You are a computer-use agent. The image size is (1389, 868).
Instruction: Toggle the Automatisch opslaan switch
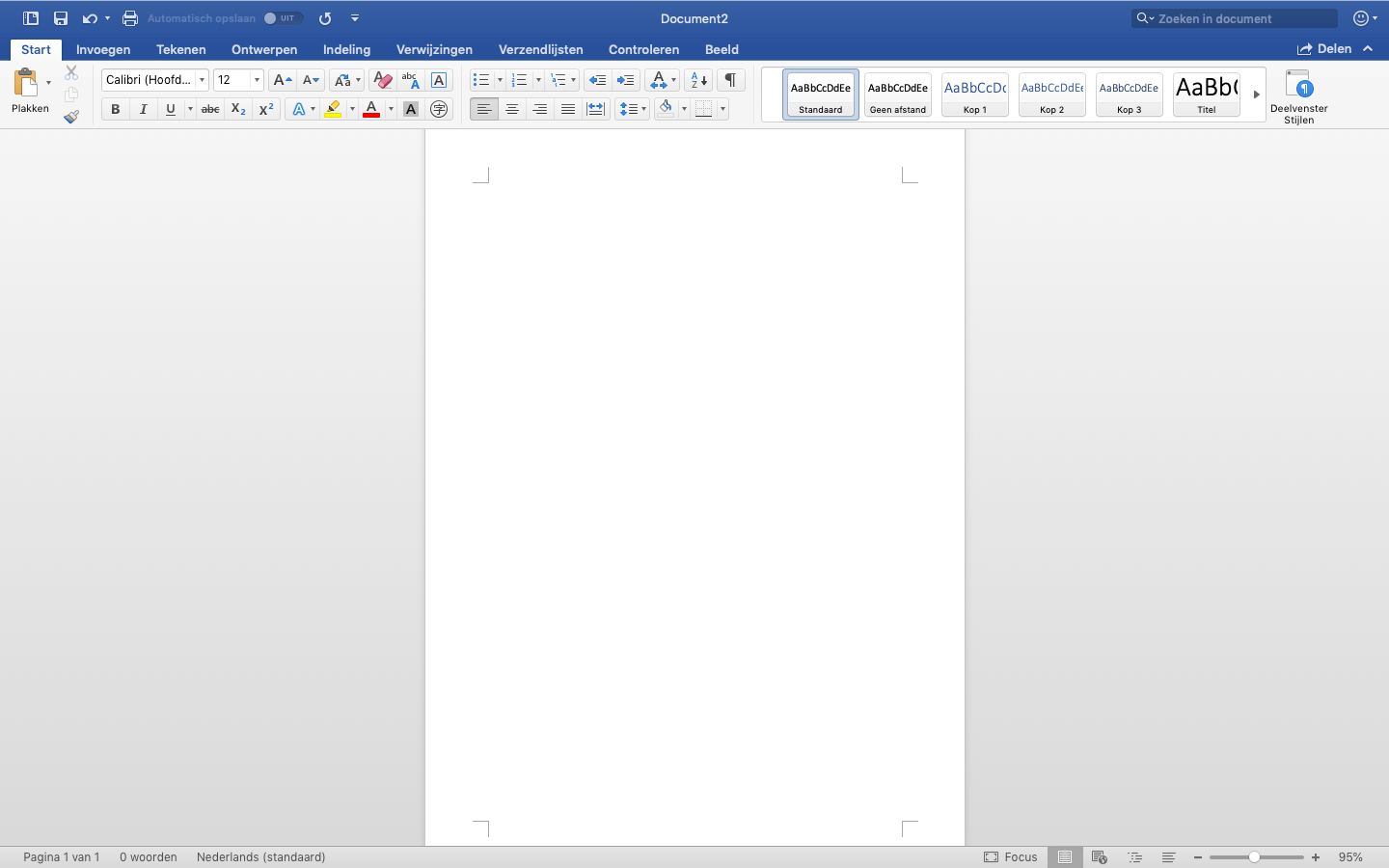coord(283,18)
